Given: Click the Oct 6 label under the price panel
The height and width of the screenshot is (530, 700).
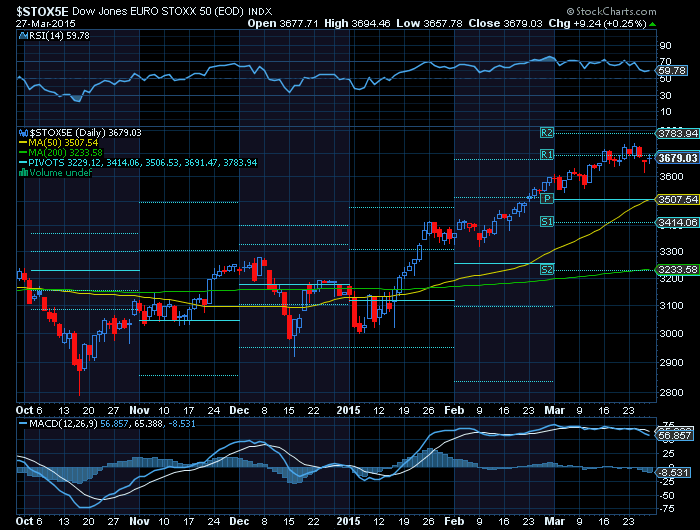Looking at the screenshot, I should coord(29,410).
